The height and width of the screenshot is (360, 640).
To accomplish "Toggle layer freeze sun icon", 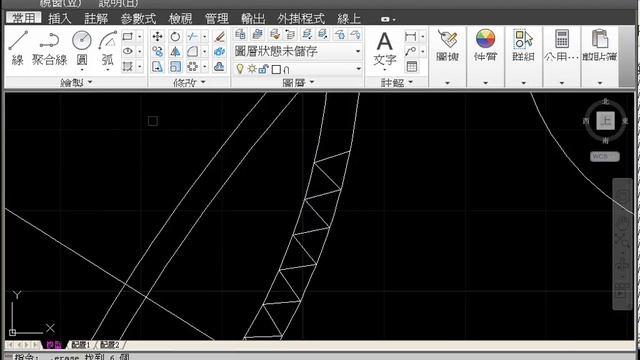I will (x=252, y=69).
